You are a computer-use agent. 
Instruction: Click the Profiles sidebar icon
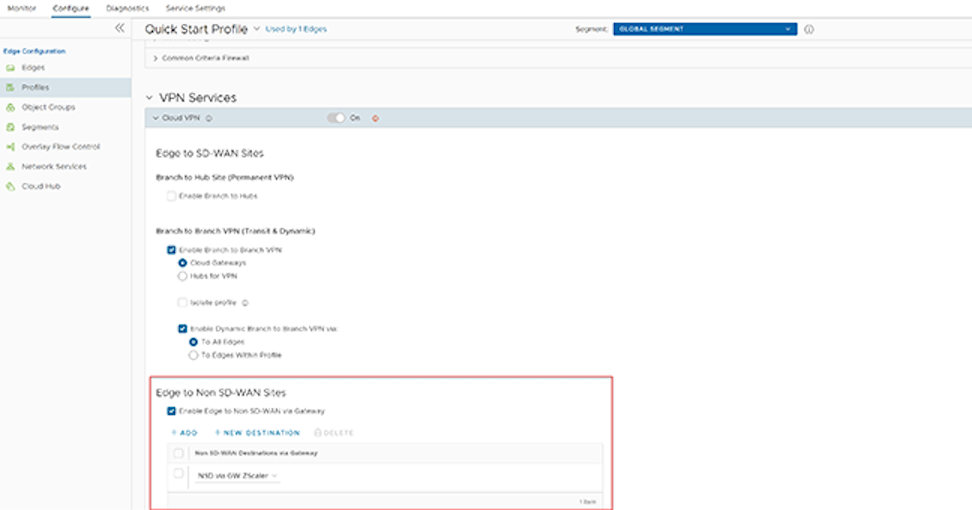tap(11, 87)
